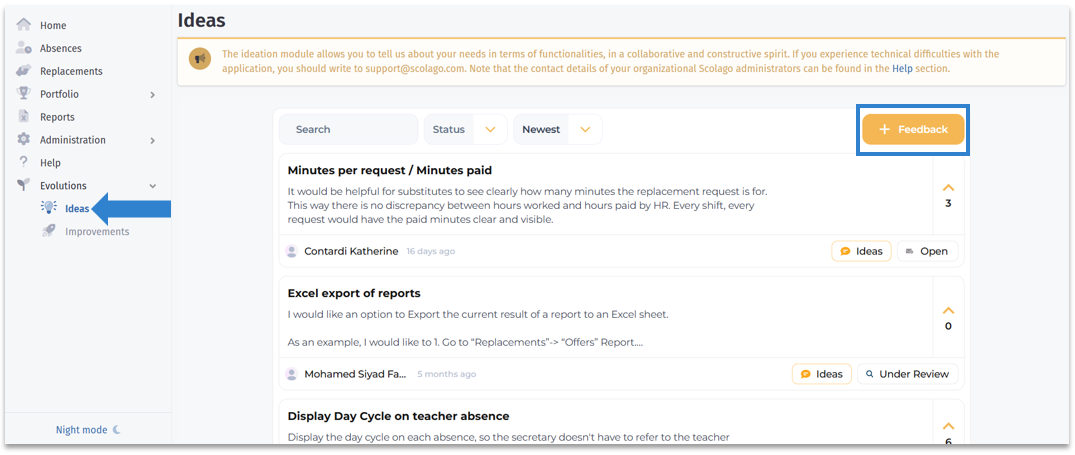Click vote count 3 on Minutes per request
The height and width of the screenshot is (455, 1075).
click(x=948, y=204)
